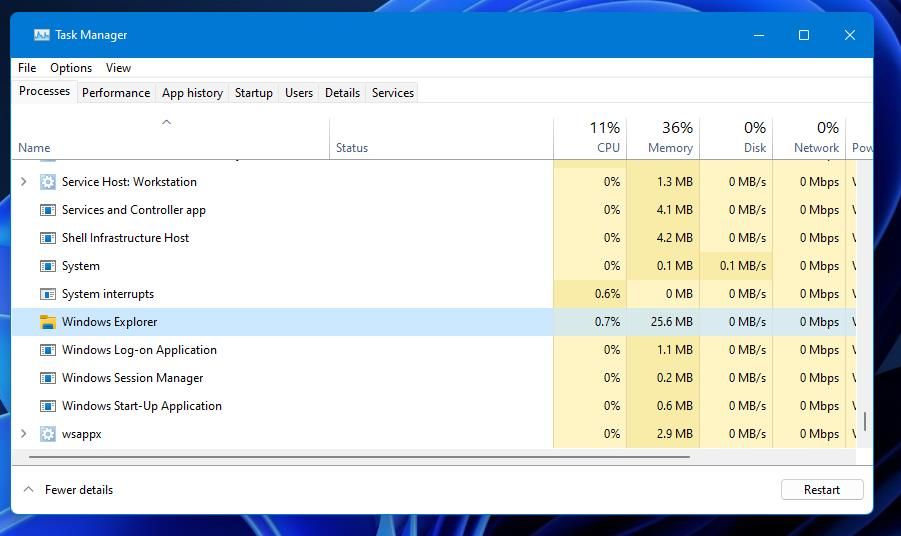Switch to the Details tab
The height and width of the screenshot is (536, 901).
pos(342,93)
